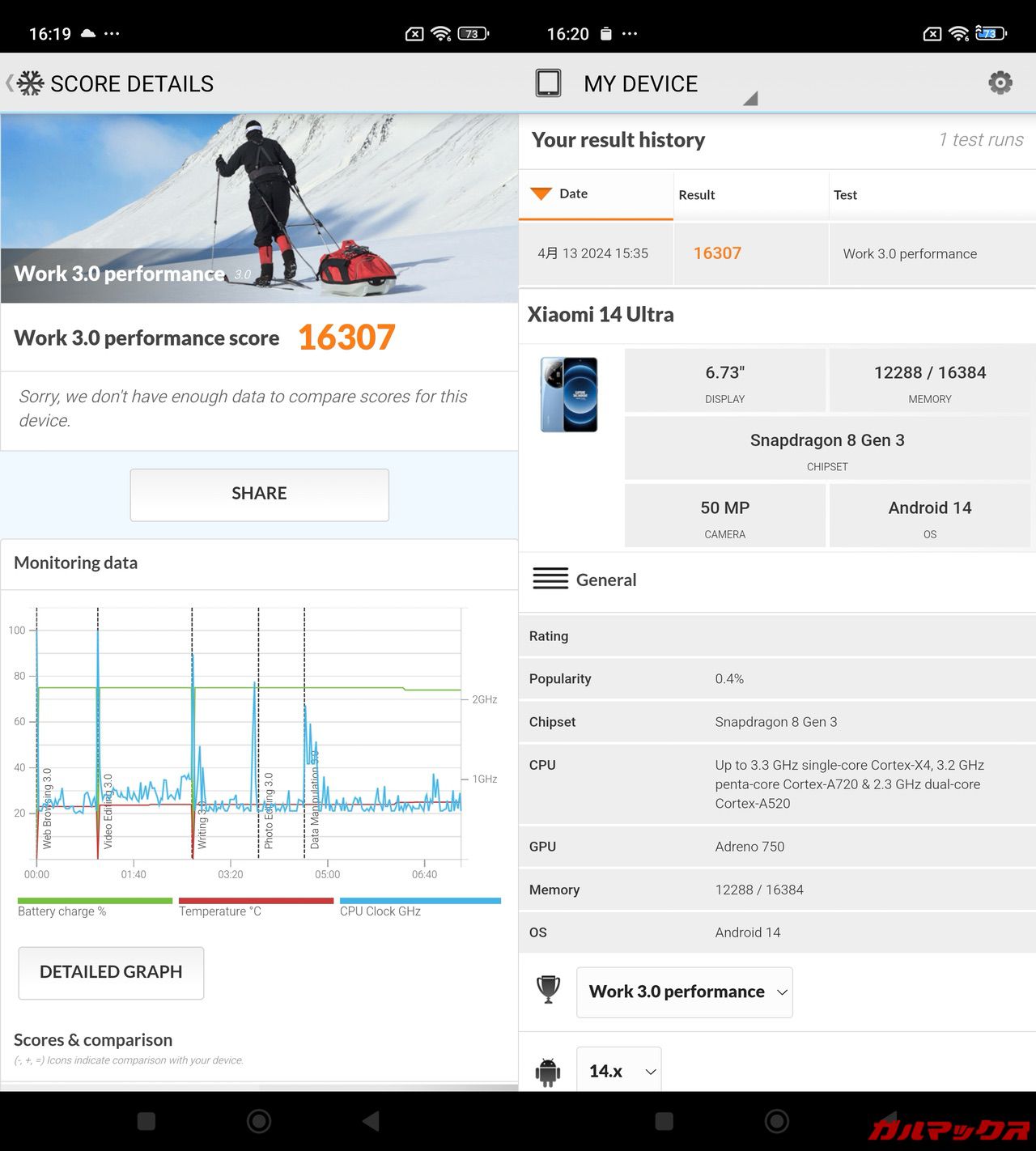Screen dimensions: 1036x1151
Task: Select the Result column header
Action: pyautogui.click(x=697, y=195)
